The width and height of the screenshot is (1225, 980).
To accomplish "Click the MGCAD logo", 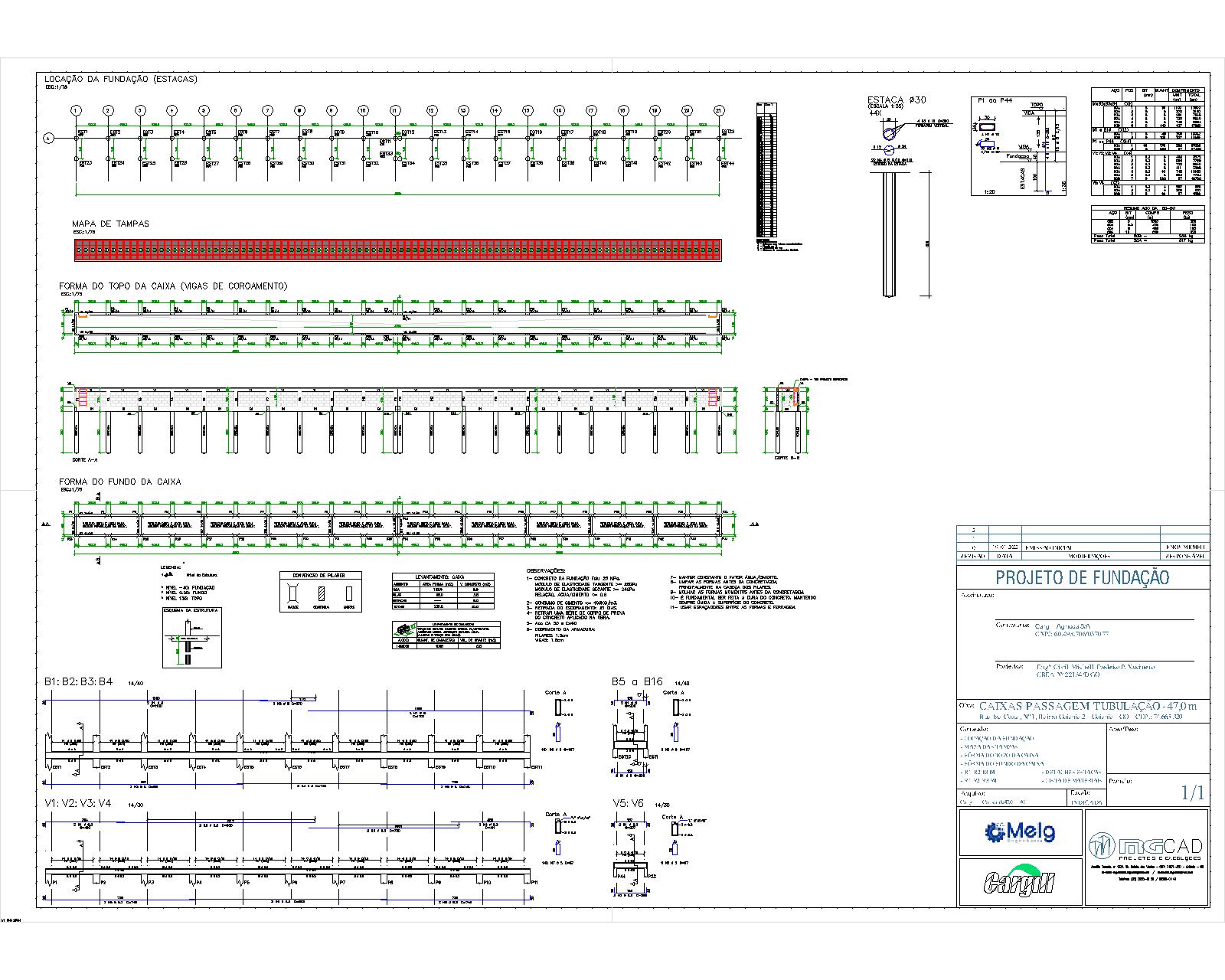I will (1145, 848).
